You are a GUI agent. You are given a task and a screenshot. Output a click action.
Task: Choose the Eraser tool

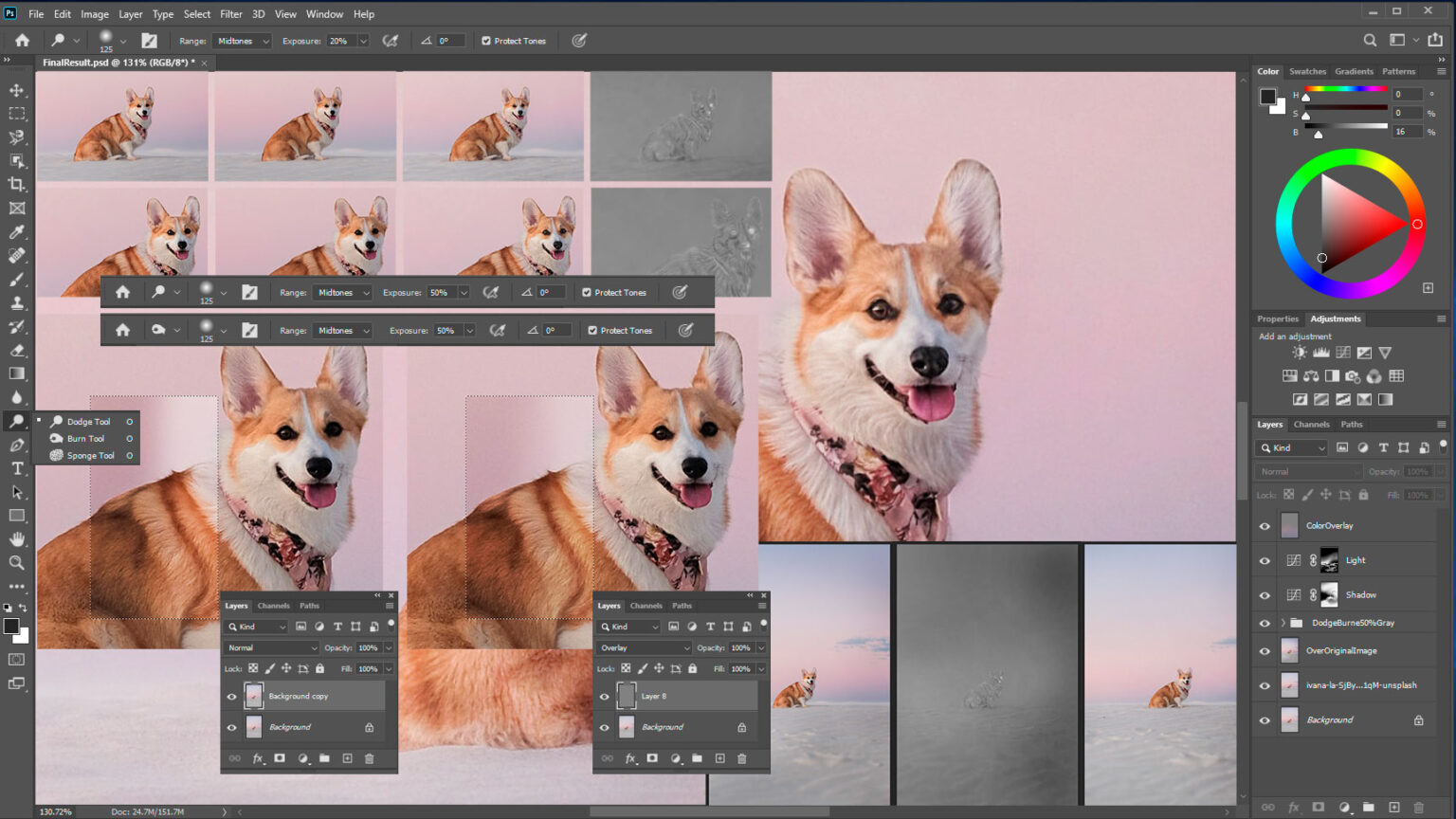pyautogui.click(x=17, y=351)
